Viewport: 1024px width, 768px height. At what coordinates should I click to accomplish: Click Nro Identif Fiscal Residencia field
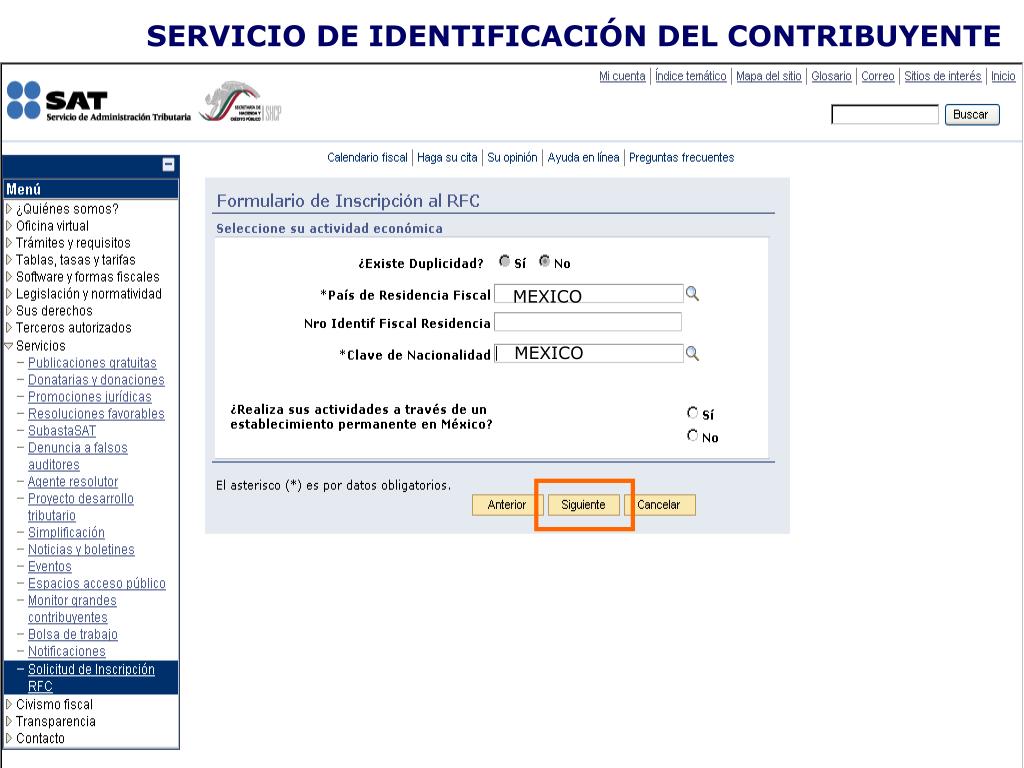tap(588, 322)
